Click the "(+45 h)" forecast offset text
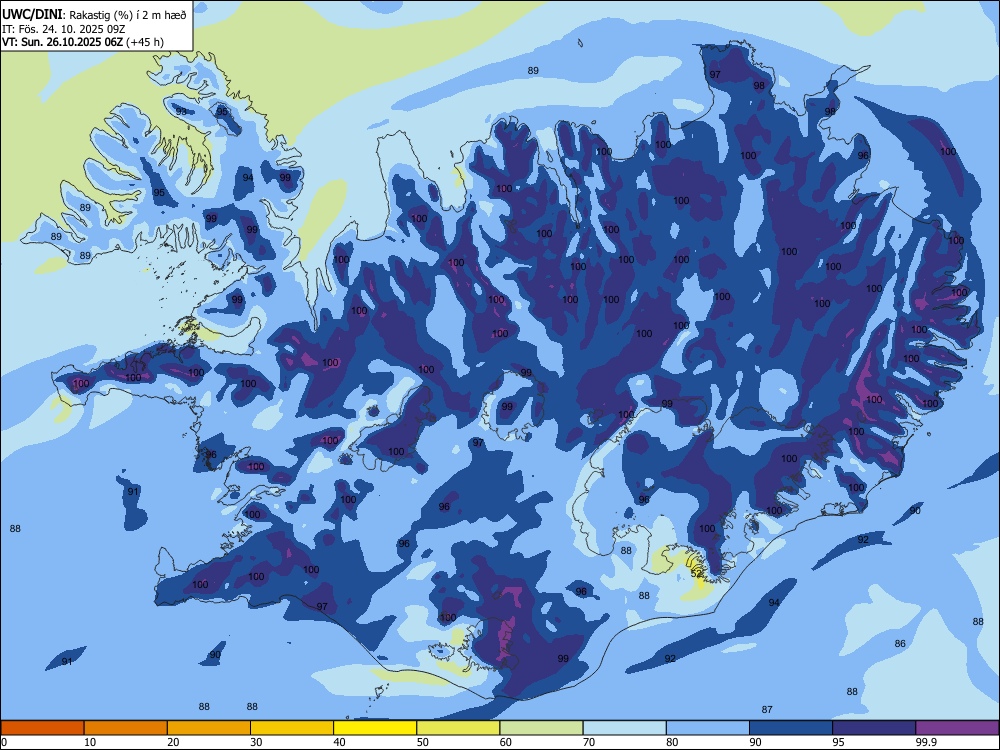The image size is (1000, 750). 145,42
